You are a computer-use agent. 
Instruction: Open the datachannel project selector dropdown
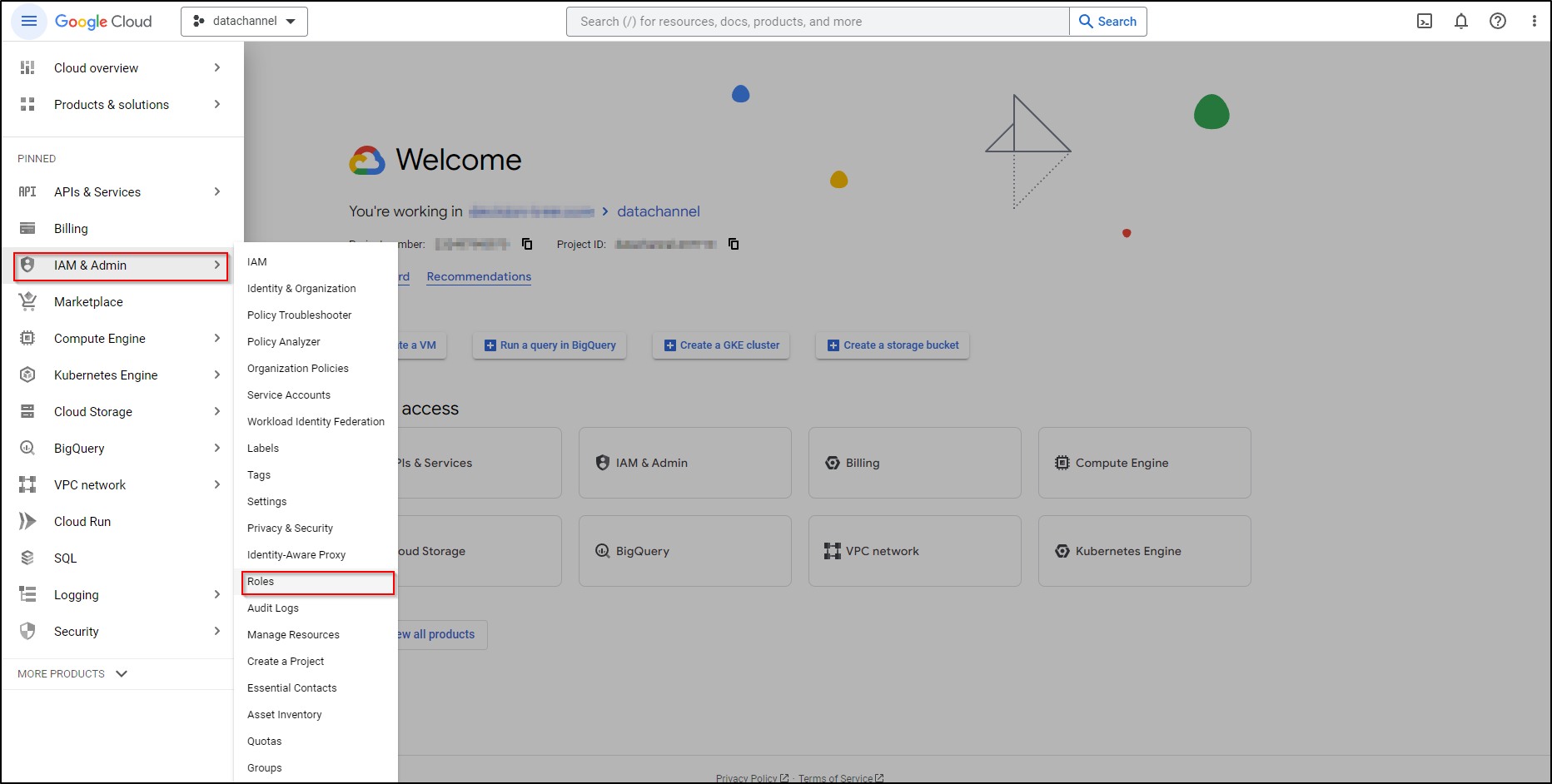coord(244,22)
